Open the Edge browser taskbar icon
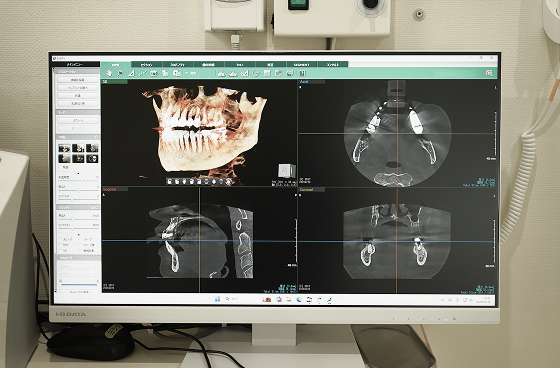This screenshot has width=560, height=368. (299, 299)
